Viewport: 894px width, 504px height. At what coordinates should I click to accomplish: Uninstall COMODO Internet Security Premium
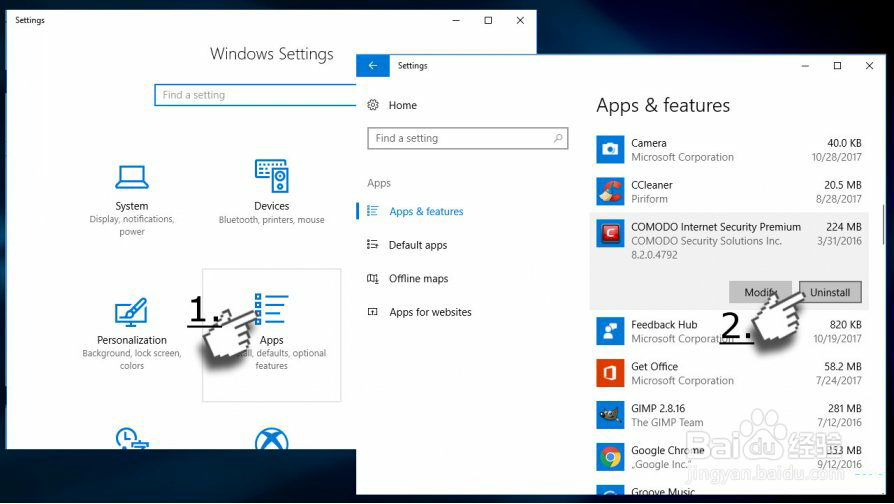[x=830, y=292]
